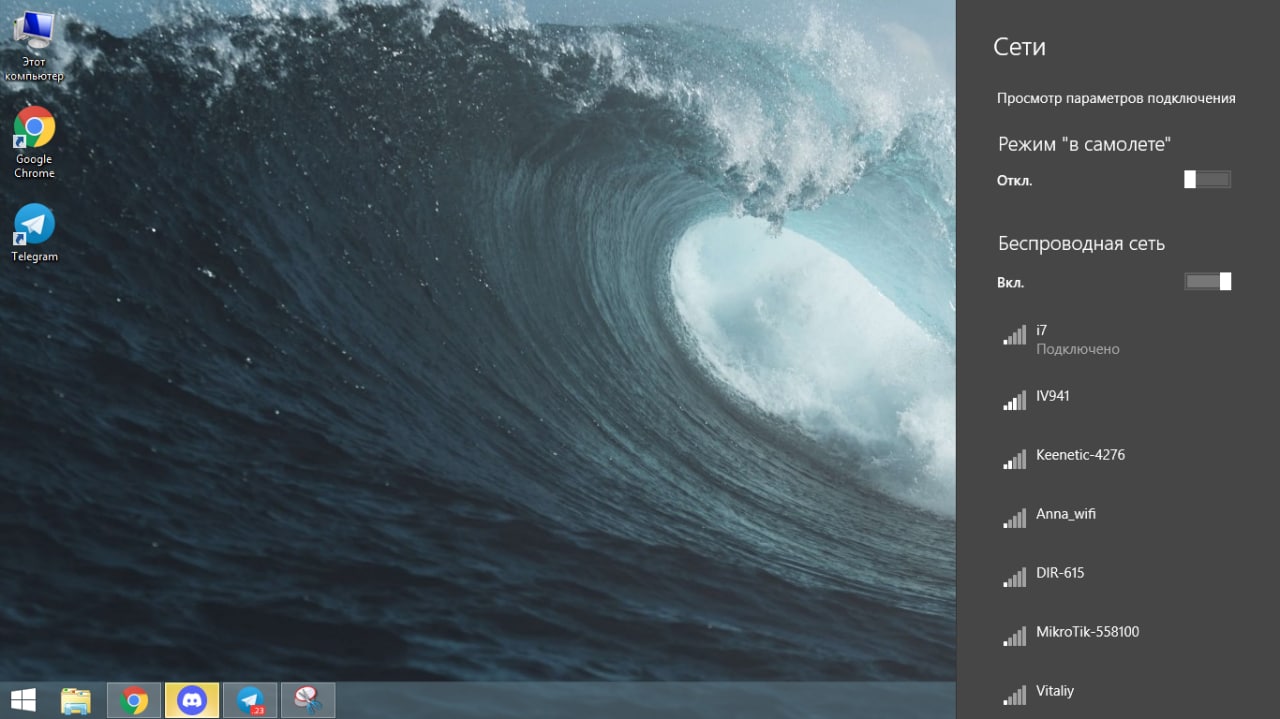
Task: Open the Windows Start button
Action: (23, 700)
